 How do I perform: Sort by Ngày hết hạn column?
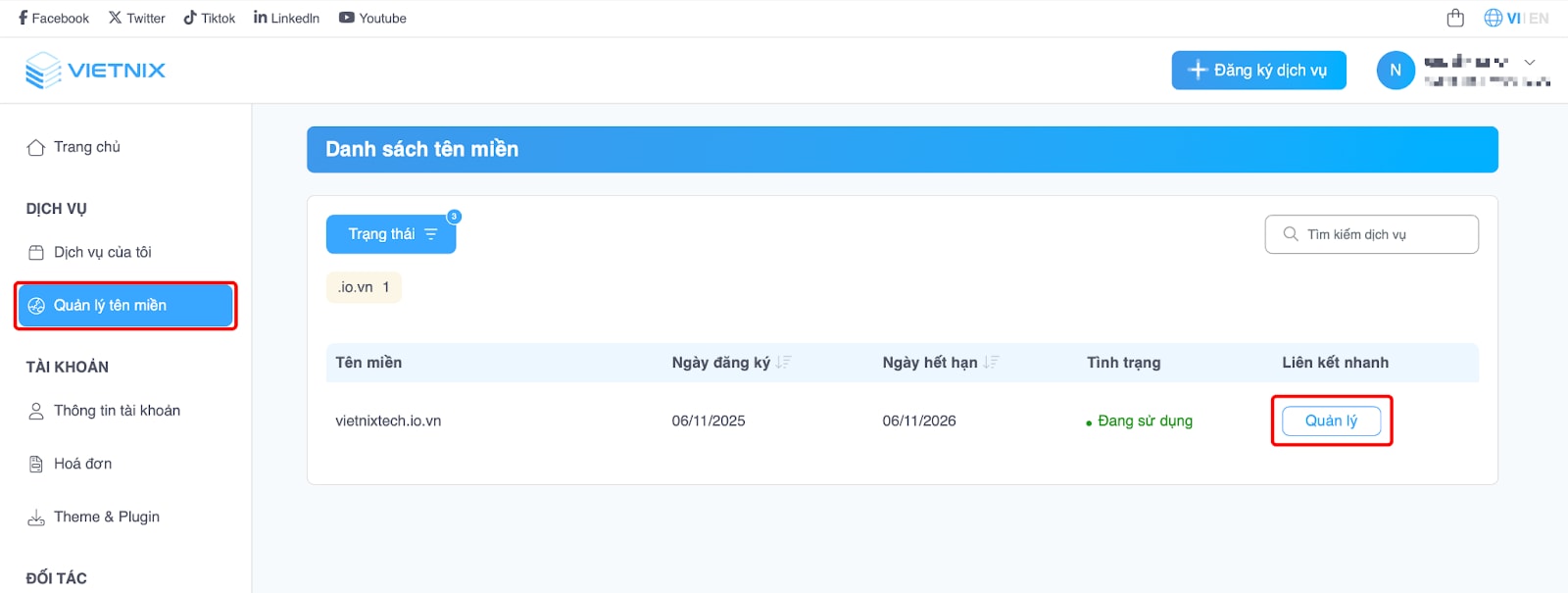(991, 363)
